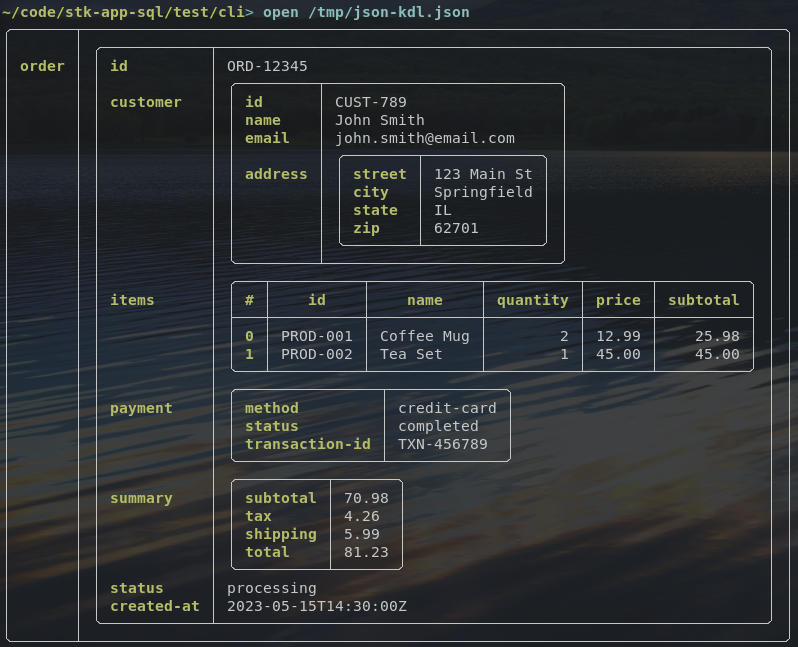Click row index 1 in items
The height and width of the screenshot is (647, 798).
coord(249,354)
